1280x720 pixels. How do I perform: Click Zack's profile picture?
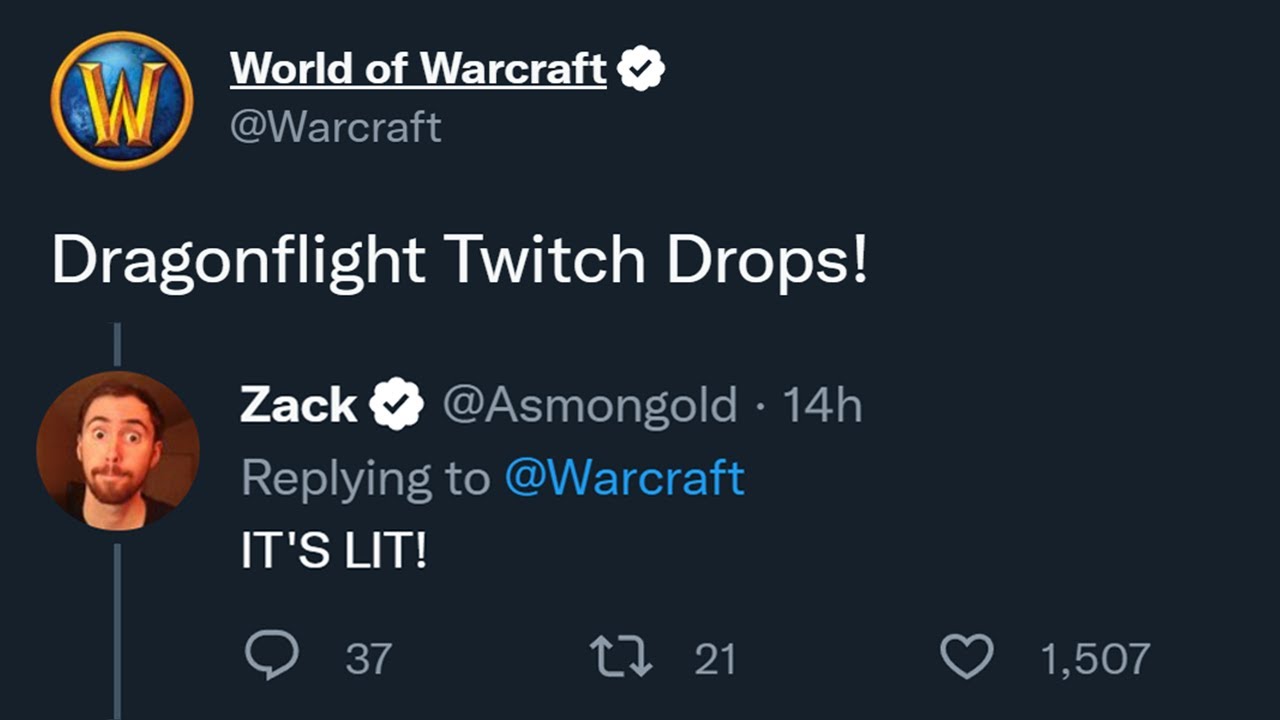[118, 451]
